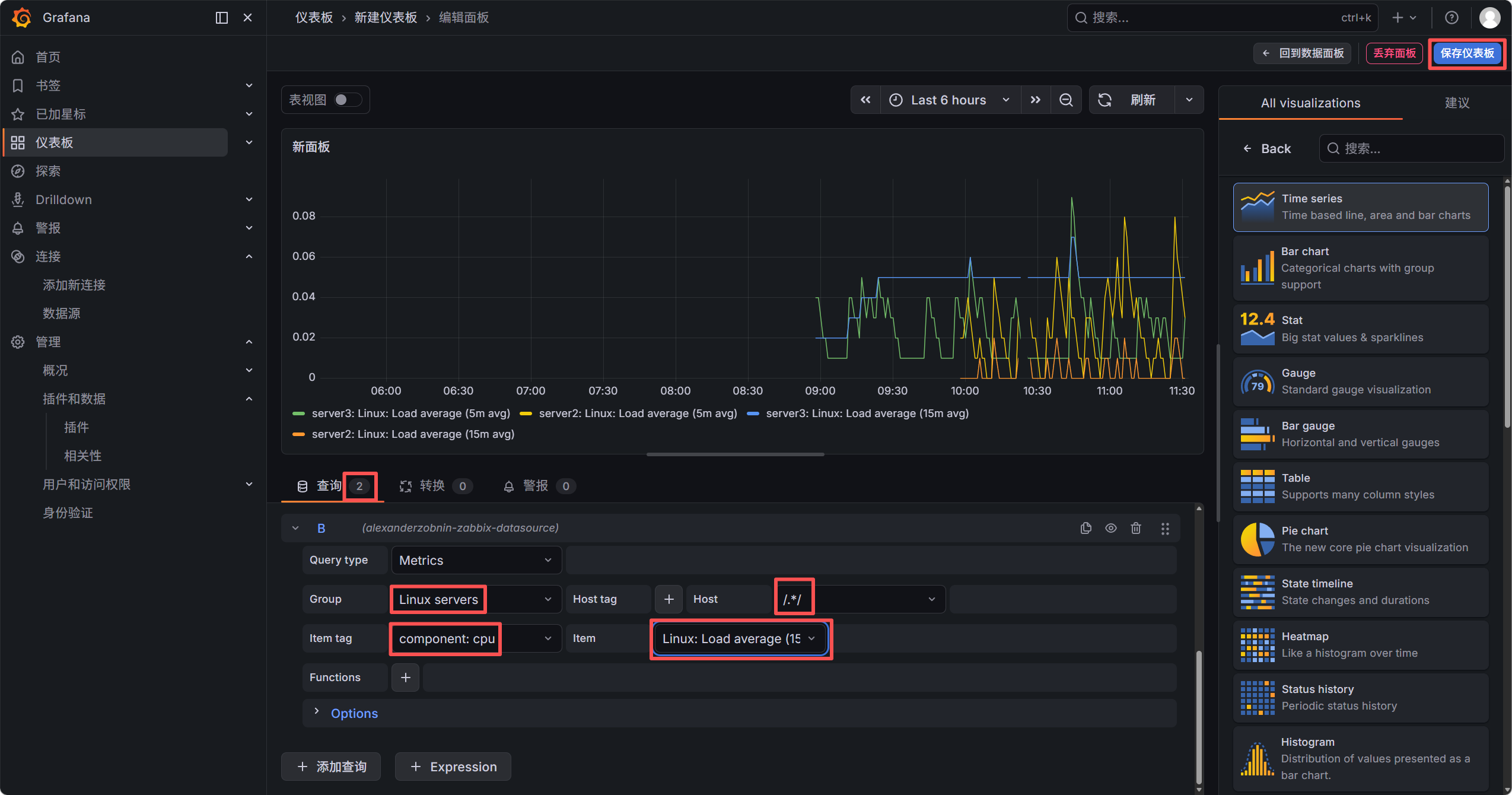Collapse query B with its chevron

click(295, 528)
